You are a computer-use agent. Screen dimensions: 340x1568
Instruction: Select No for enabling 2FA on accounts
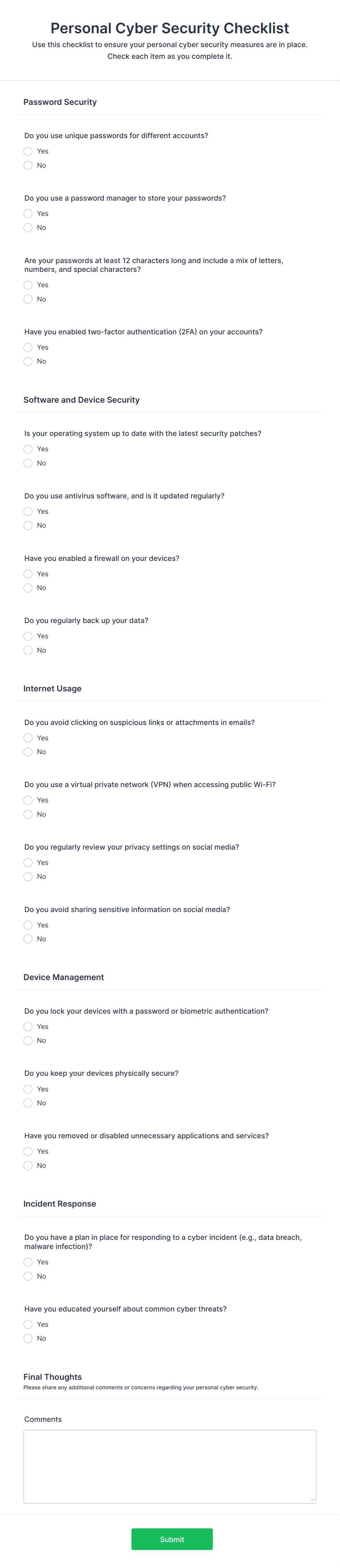click(28, 361)
